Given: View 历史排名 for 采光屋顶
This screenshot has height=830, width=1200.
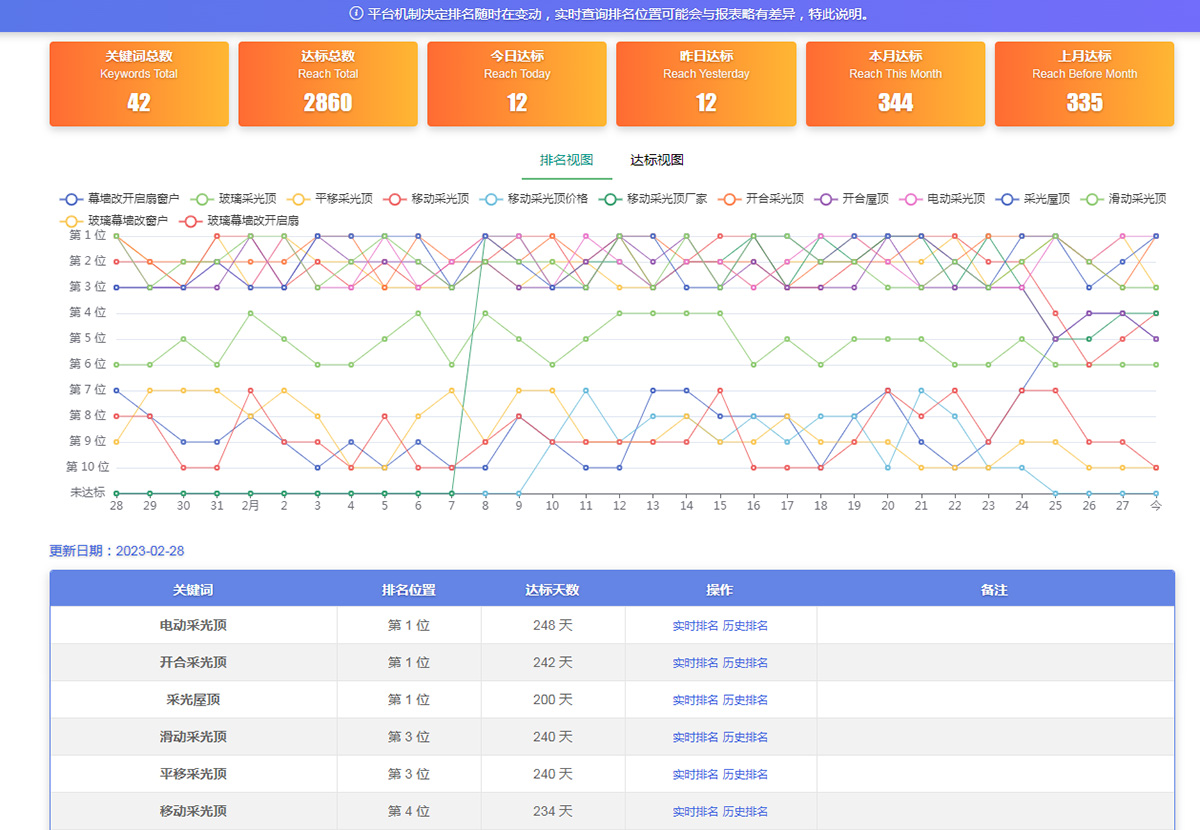Looking at the screenshot, I should point(745,700).
